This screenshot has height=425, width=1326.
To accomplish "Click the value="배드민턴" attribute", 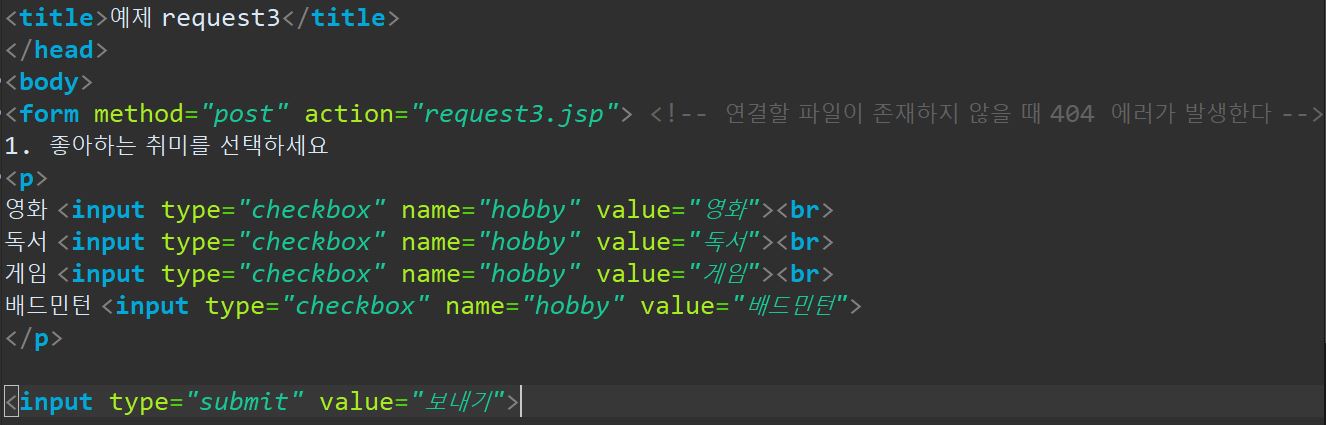I will (x=745, y=306).
